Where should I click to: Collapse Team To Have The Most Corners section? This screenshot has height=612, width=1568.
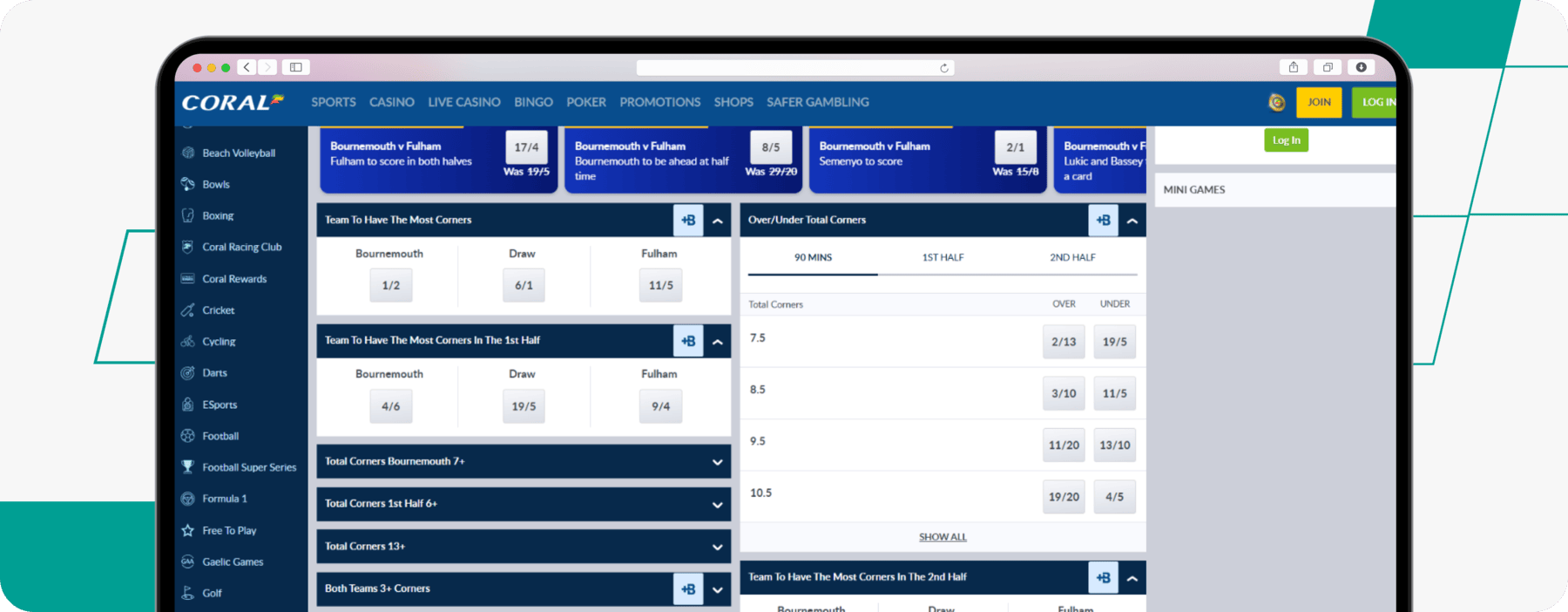[717, 221]
